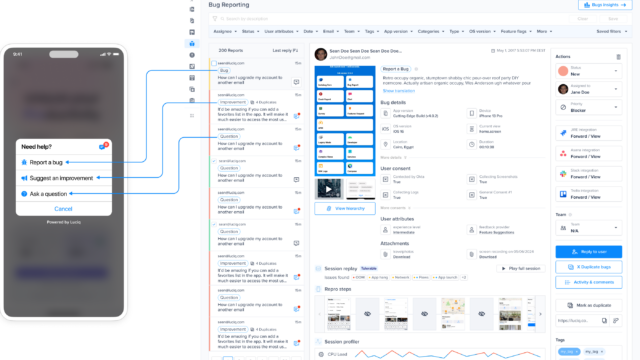Tick the checkbox on the first Bug report

point(214,63)
